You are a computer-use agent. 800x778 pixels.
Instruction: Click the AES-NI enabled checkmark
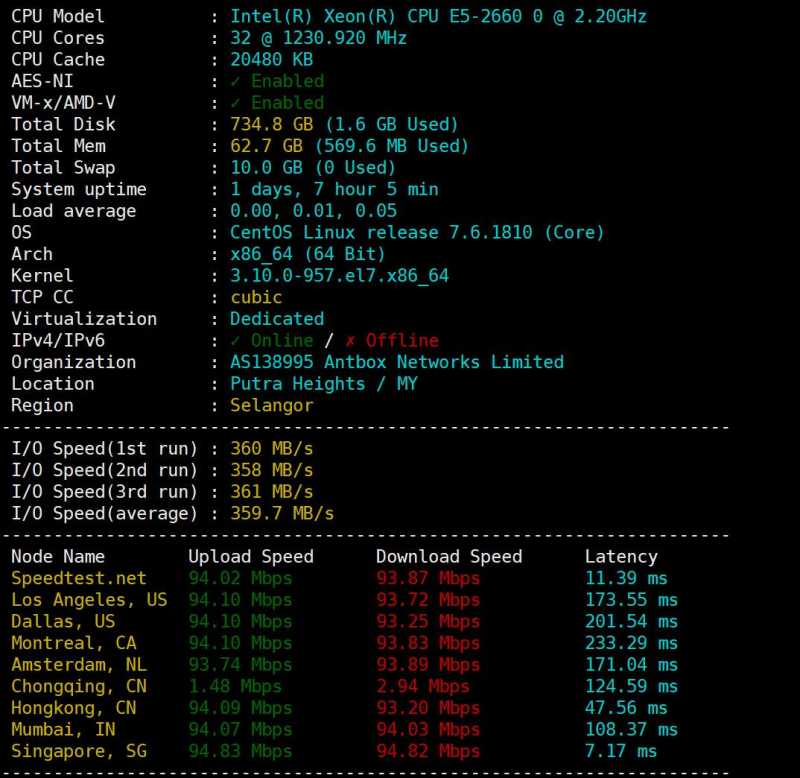[x=236, y=81]
